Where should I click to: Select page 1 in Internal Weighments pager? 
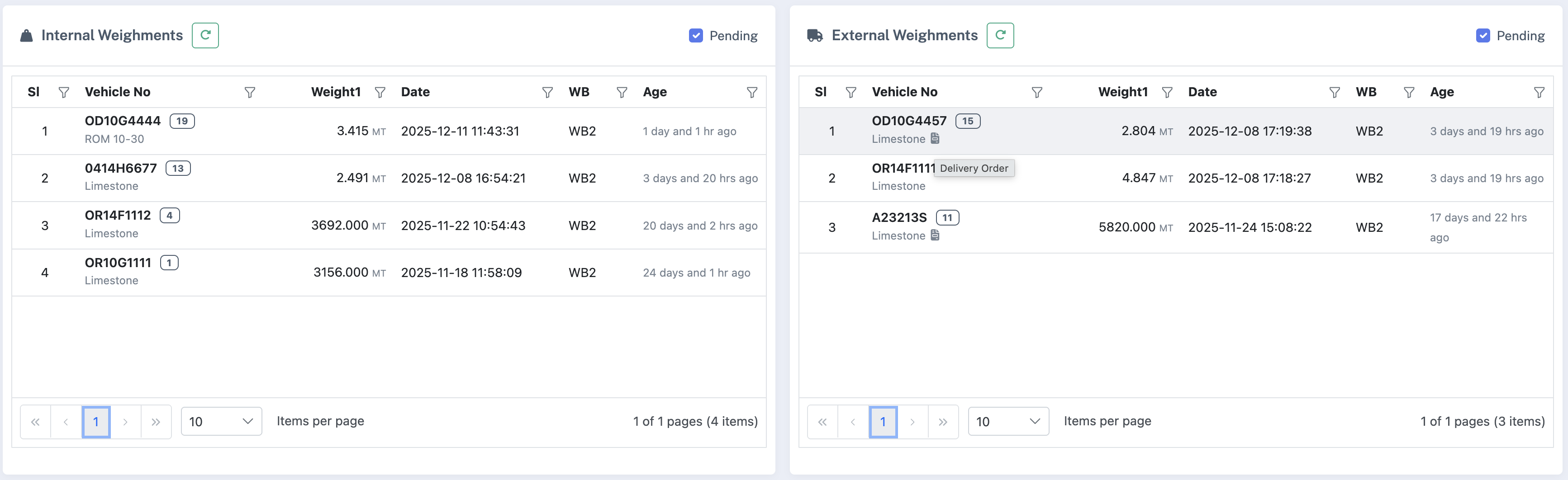pos(96,422)
